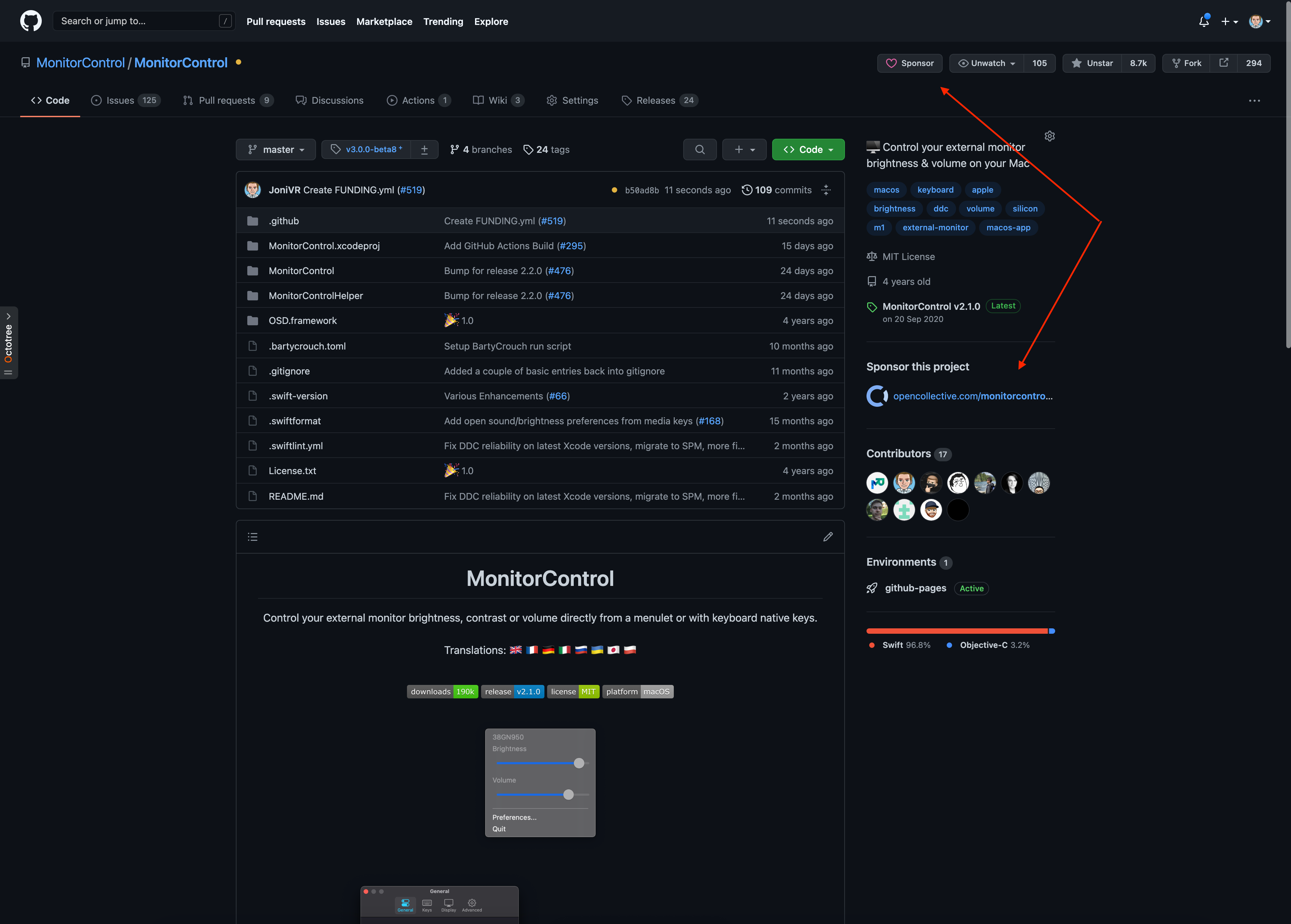The height and width of the screenshot is (924, 1291).
Task: Open the Open Collective sponsor icon
Action: [877, 395]
